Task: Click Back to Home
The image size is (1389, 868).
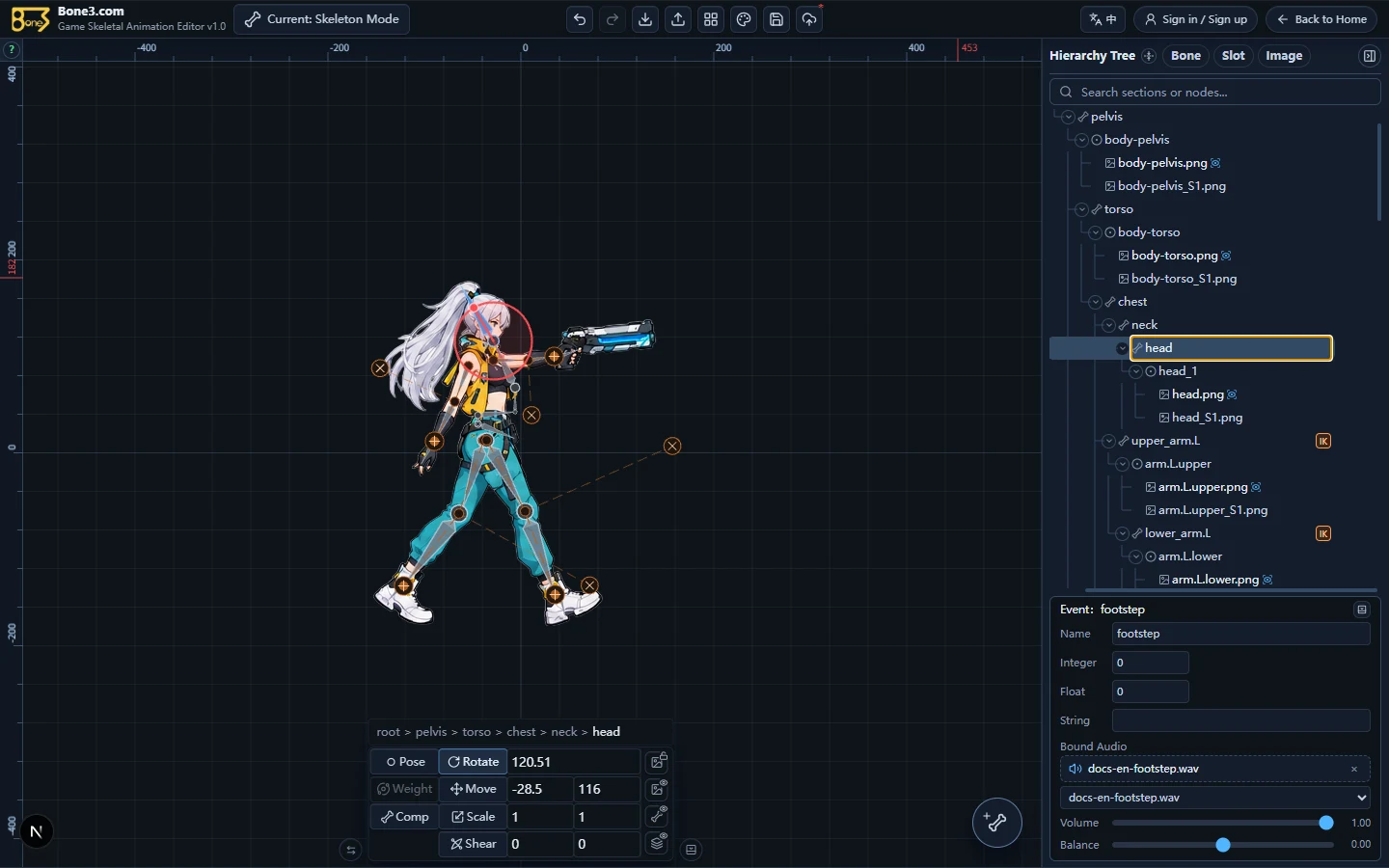Action: pos(1321,19)
